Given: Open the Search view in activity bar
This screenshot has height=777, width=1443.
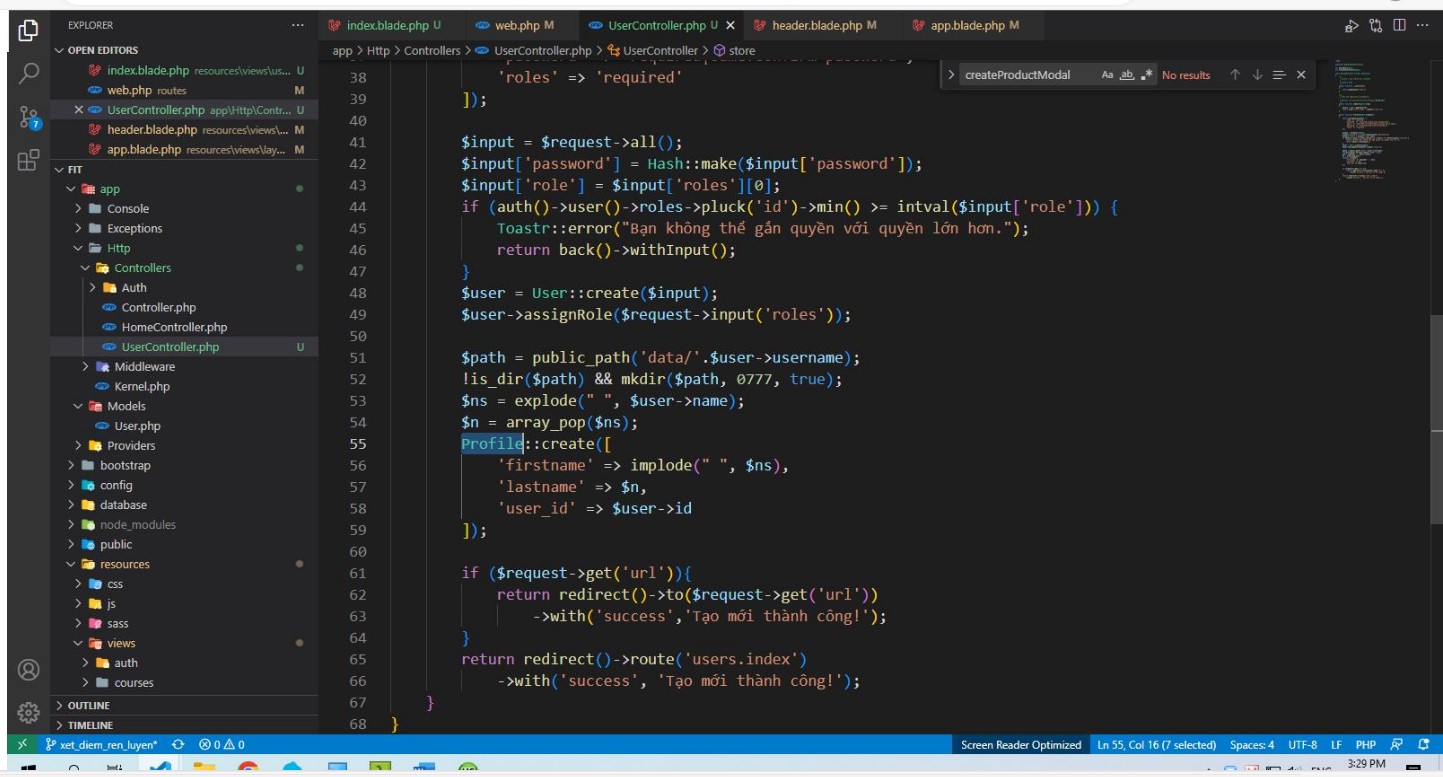Looking at the screenshot, I should coord(29,73).
